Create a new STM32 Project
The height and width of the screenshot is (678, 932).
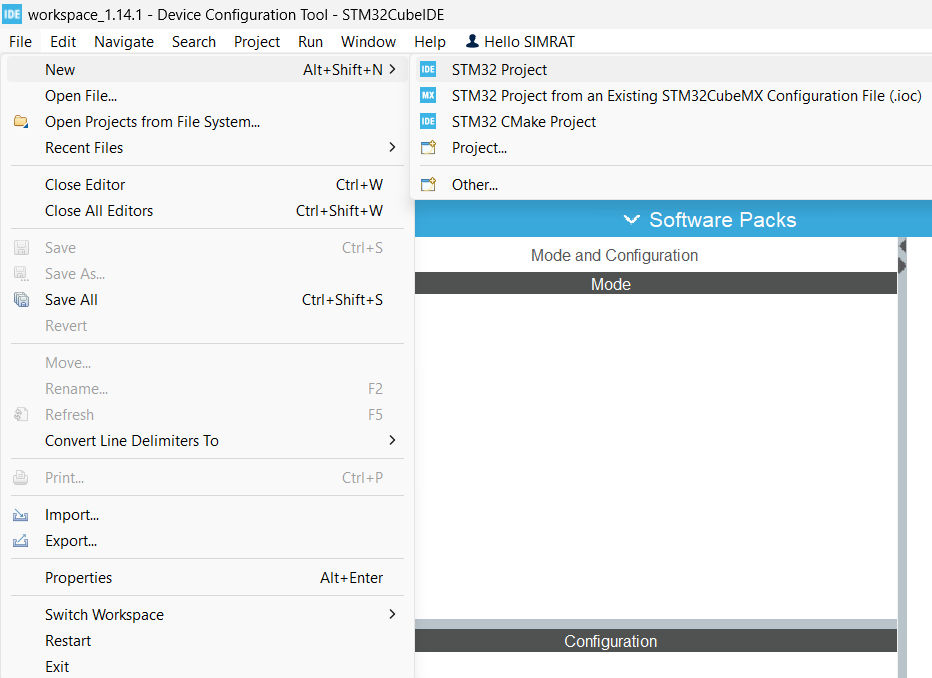[x=672, y=70]
